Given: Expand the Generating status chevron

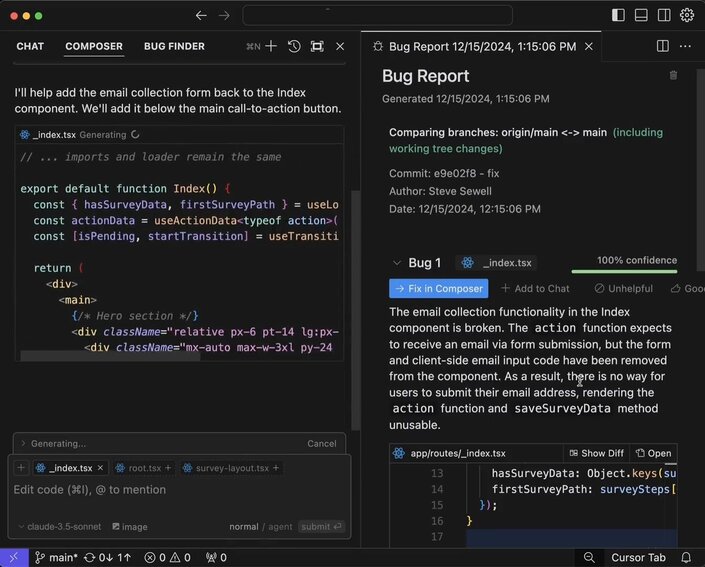Looking at the screenshot, I should (x=23, y=443).
